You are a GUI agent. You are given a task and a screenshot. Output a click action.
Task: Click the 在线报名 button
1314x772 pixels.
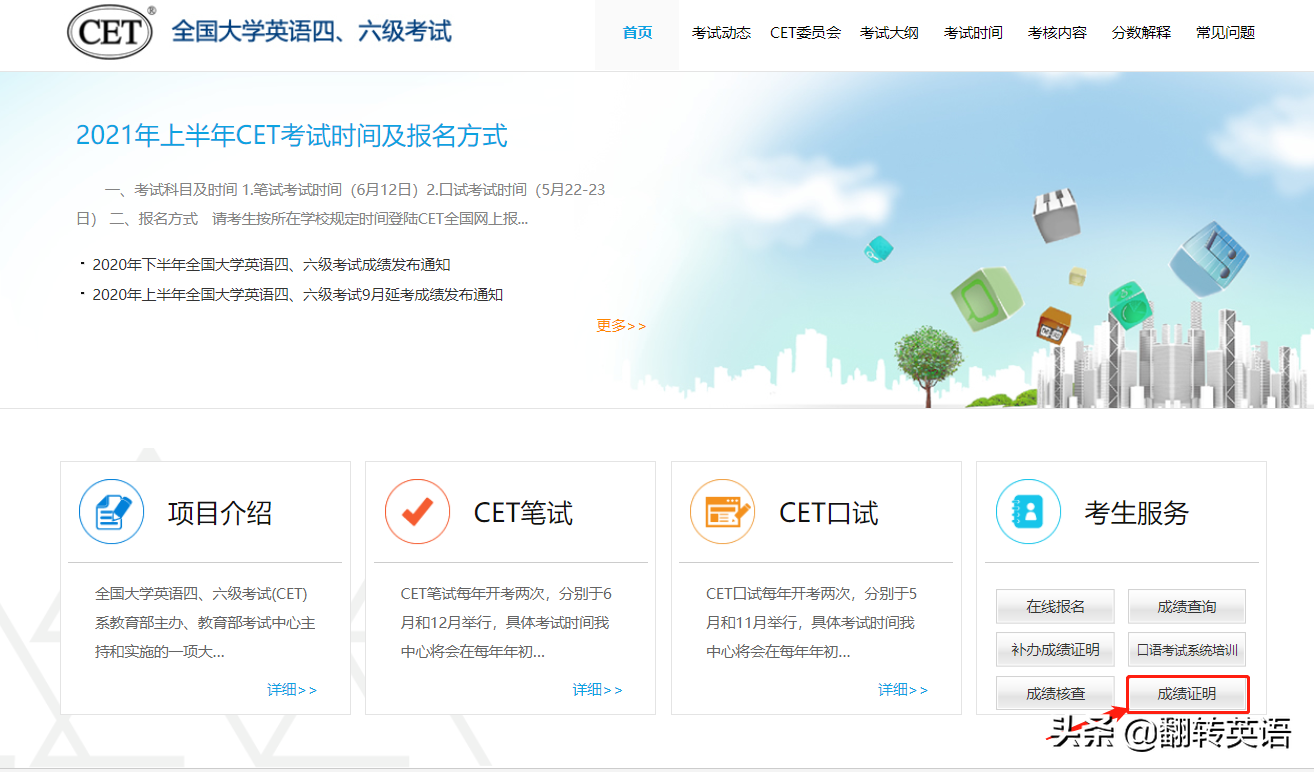pos(1055,606)
